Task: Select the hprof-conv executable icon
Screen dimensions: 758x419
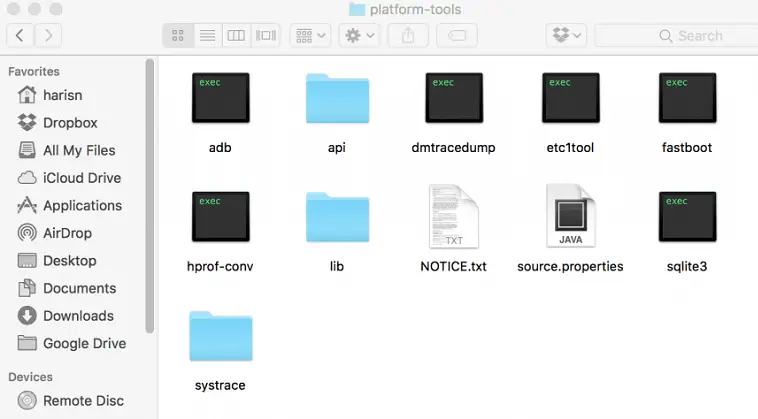Action: 220,217
